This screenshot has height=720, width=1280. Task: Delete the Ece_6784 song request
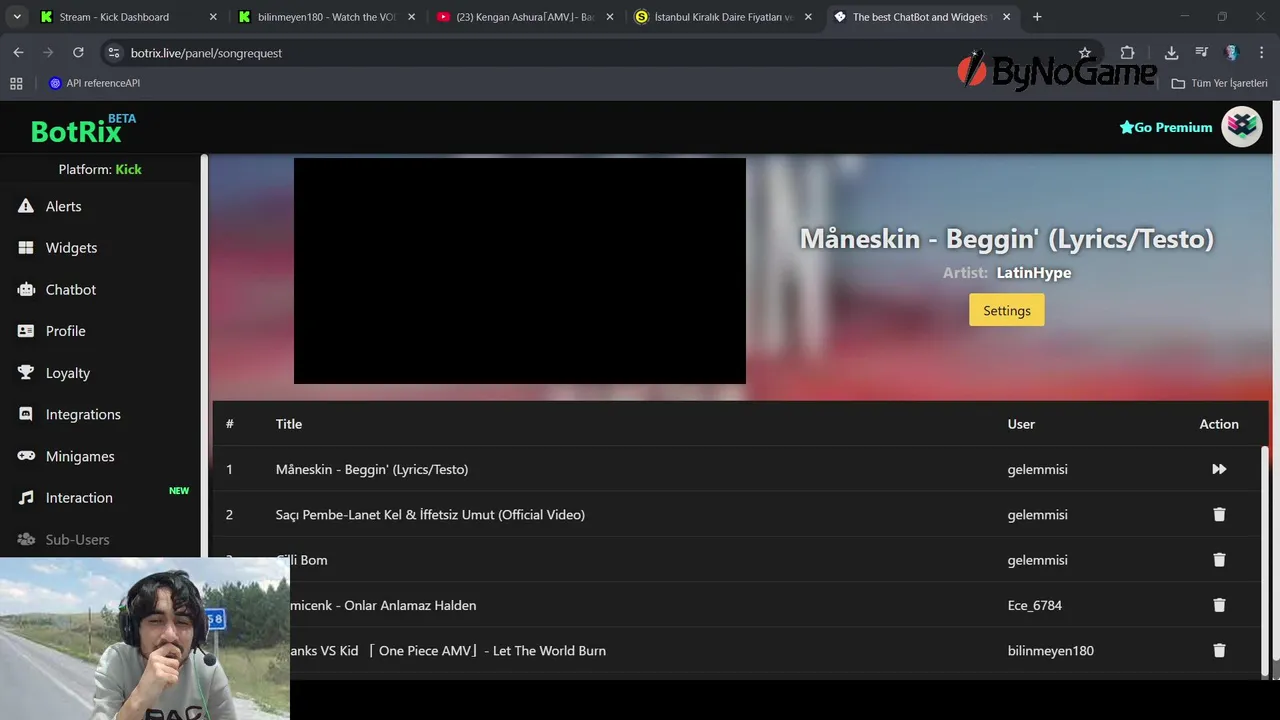(x=1219, y=605)
